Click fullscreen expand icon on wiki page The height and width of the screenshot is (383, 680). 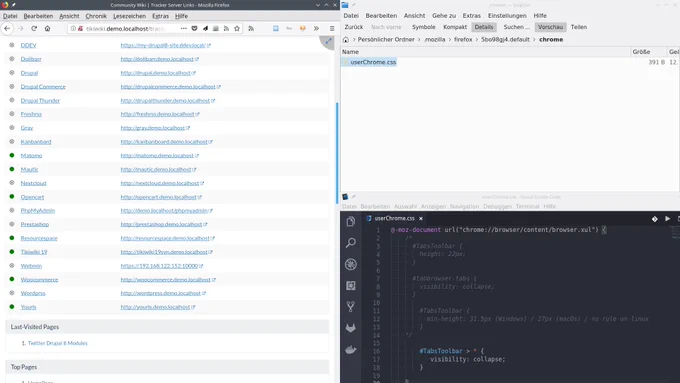point(328,42)
